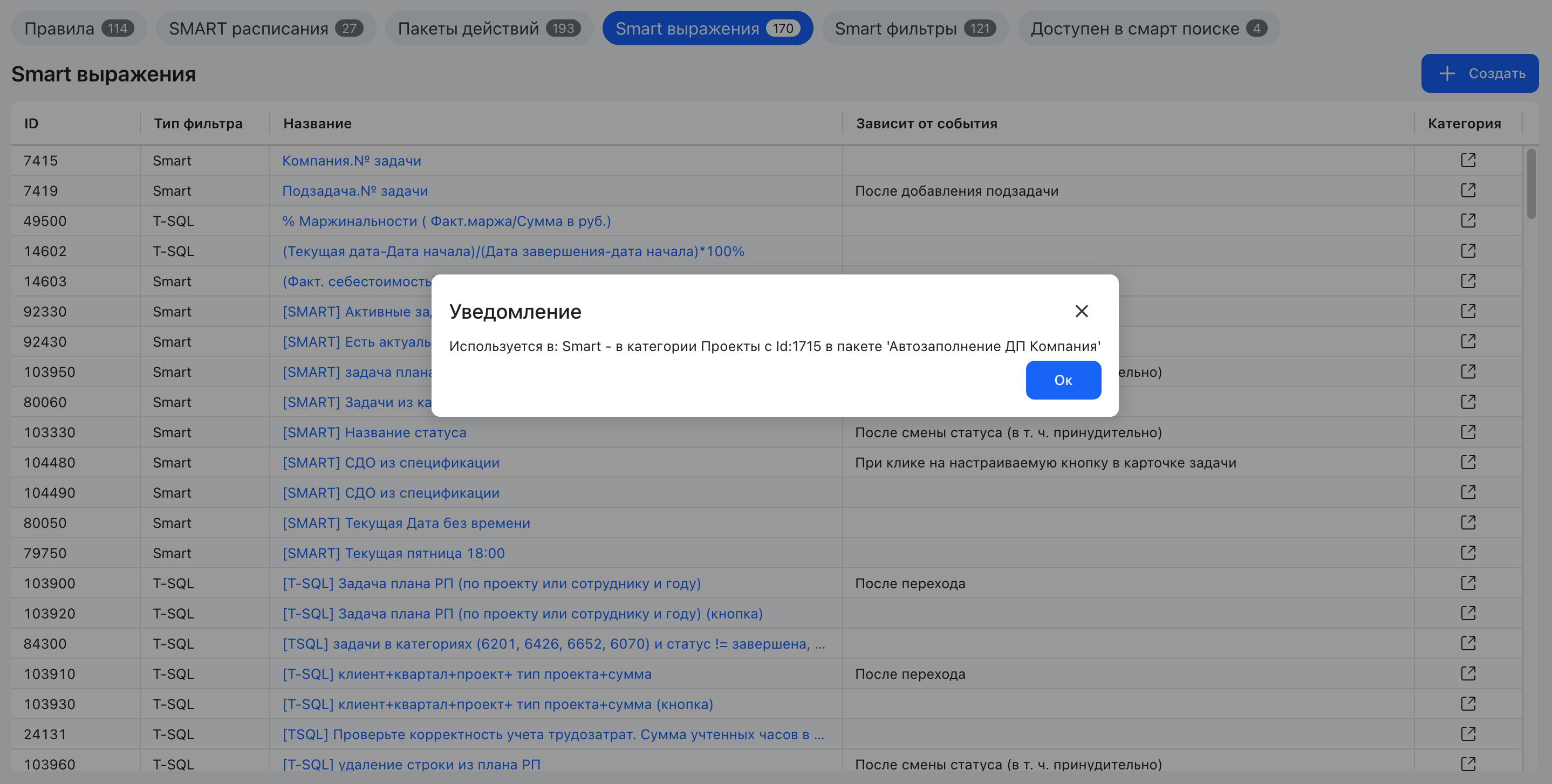This screenshot has height=784, width=1552.
Task: Open category link icon for row 103920
Action: [1468, 613]
